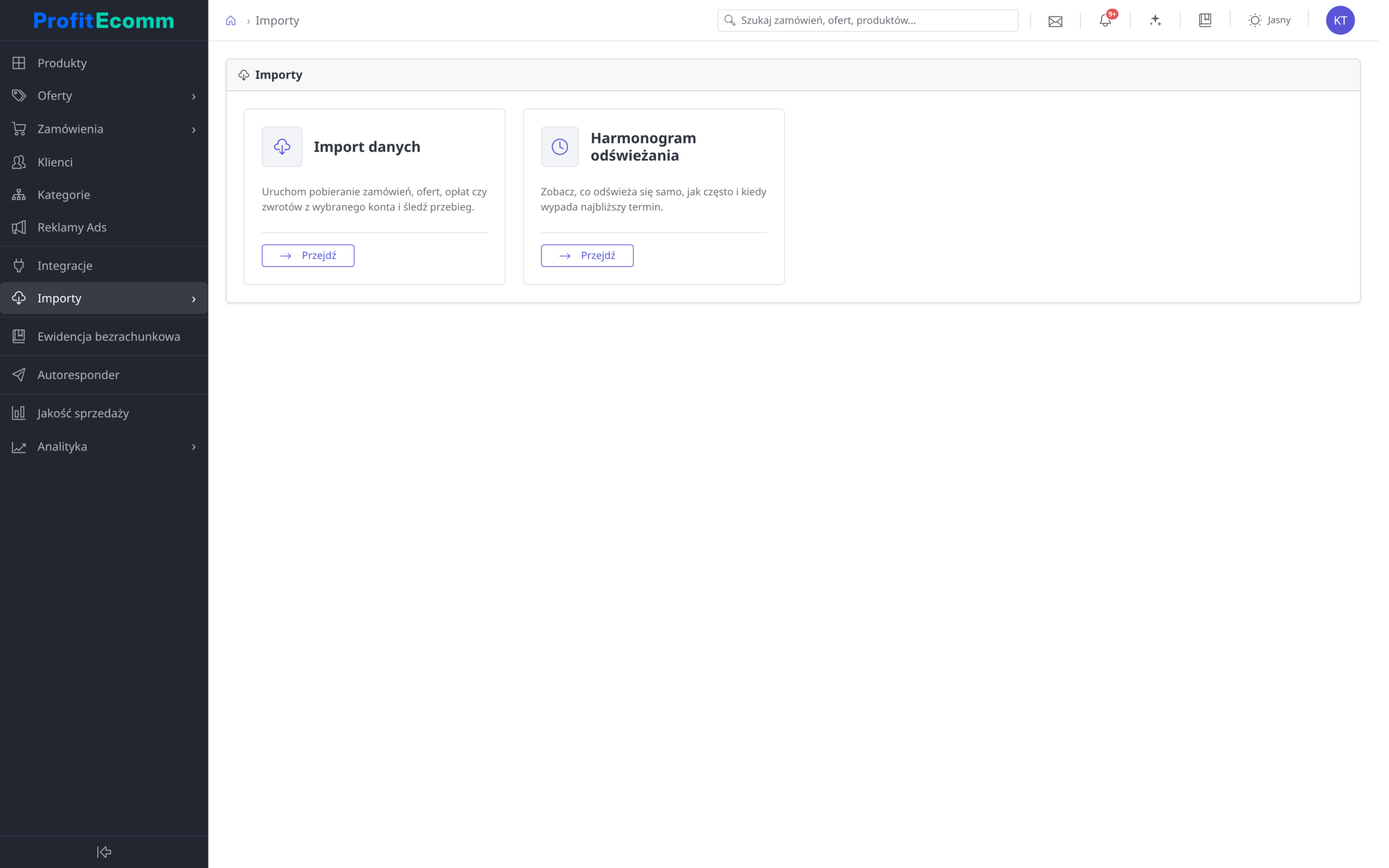Collapse the sidebar with bottom arrow icon
This screenshot has height=868, width=1389.
(x=104, y=852)
